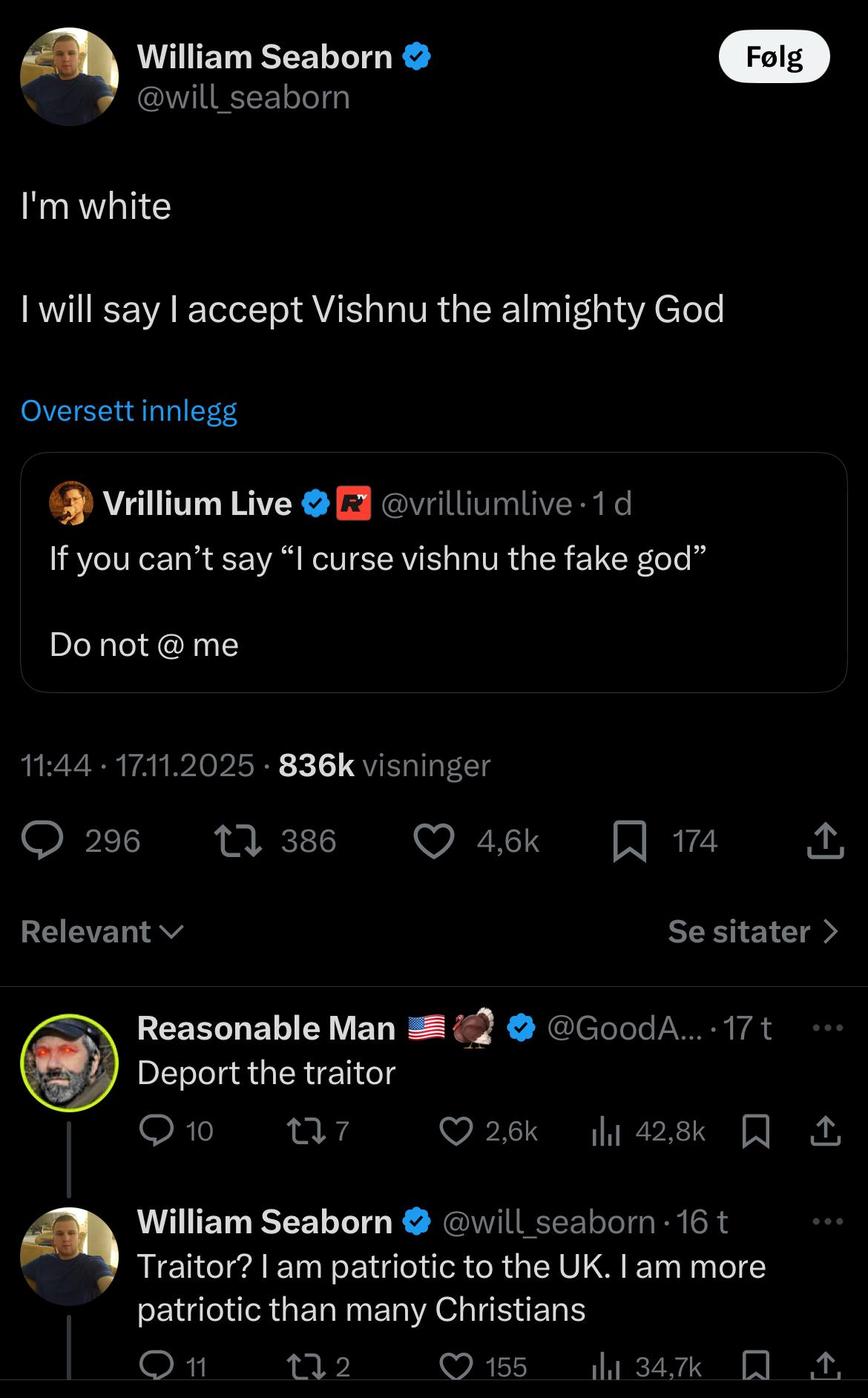View analytics for Reasonable Man's reply
Image resolution: width=868 pixels, height=1398 pixels.
tap(605, 1131)
